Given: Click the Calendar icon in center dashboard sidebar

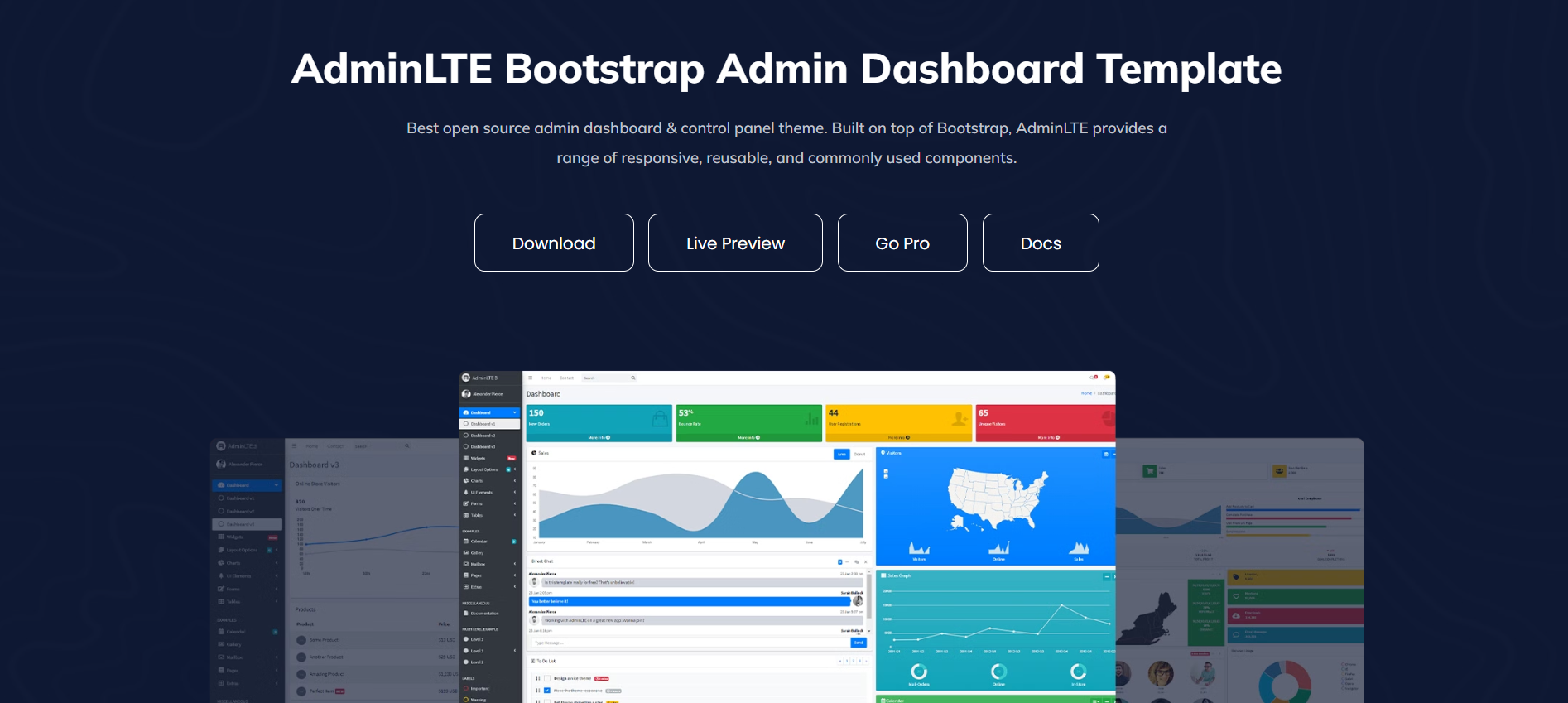Looking at the screenshot, I should tap(466, 542).
